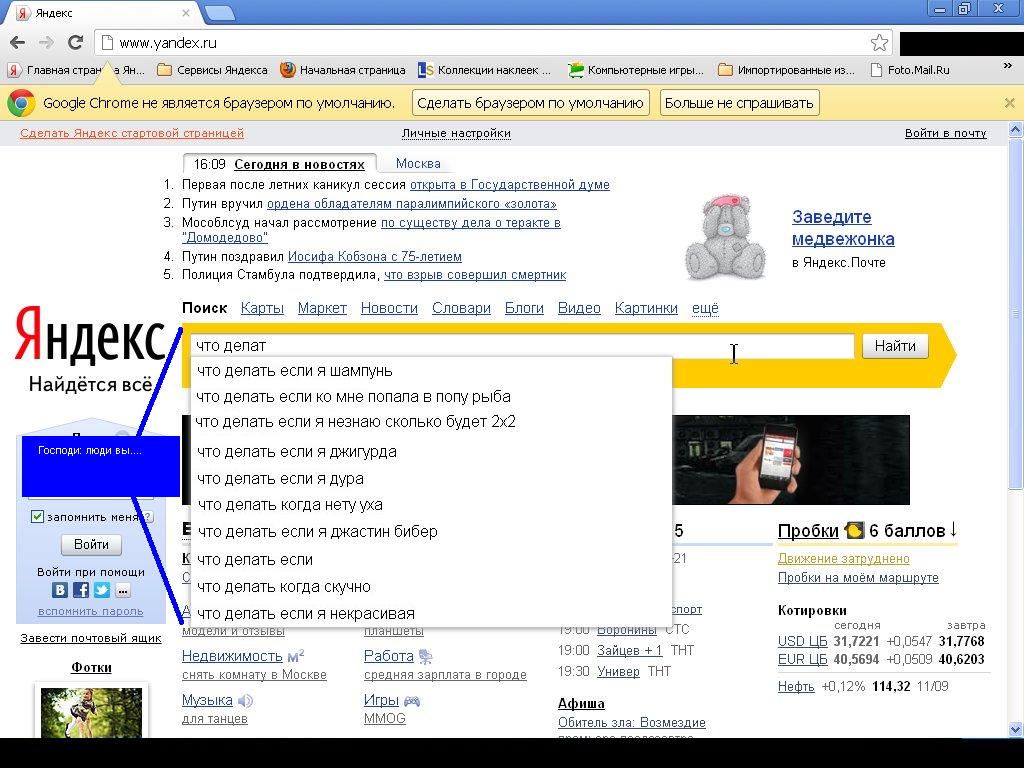
Task: Select suggestion about рыба
Action: point(431,396)
